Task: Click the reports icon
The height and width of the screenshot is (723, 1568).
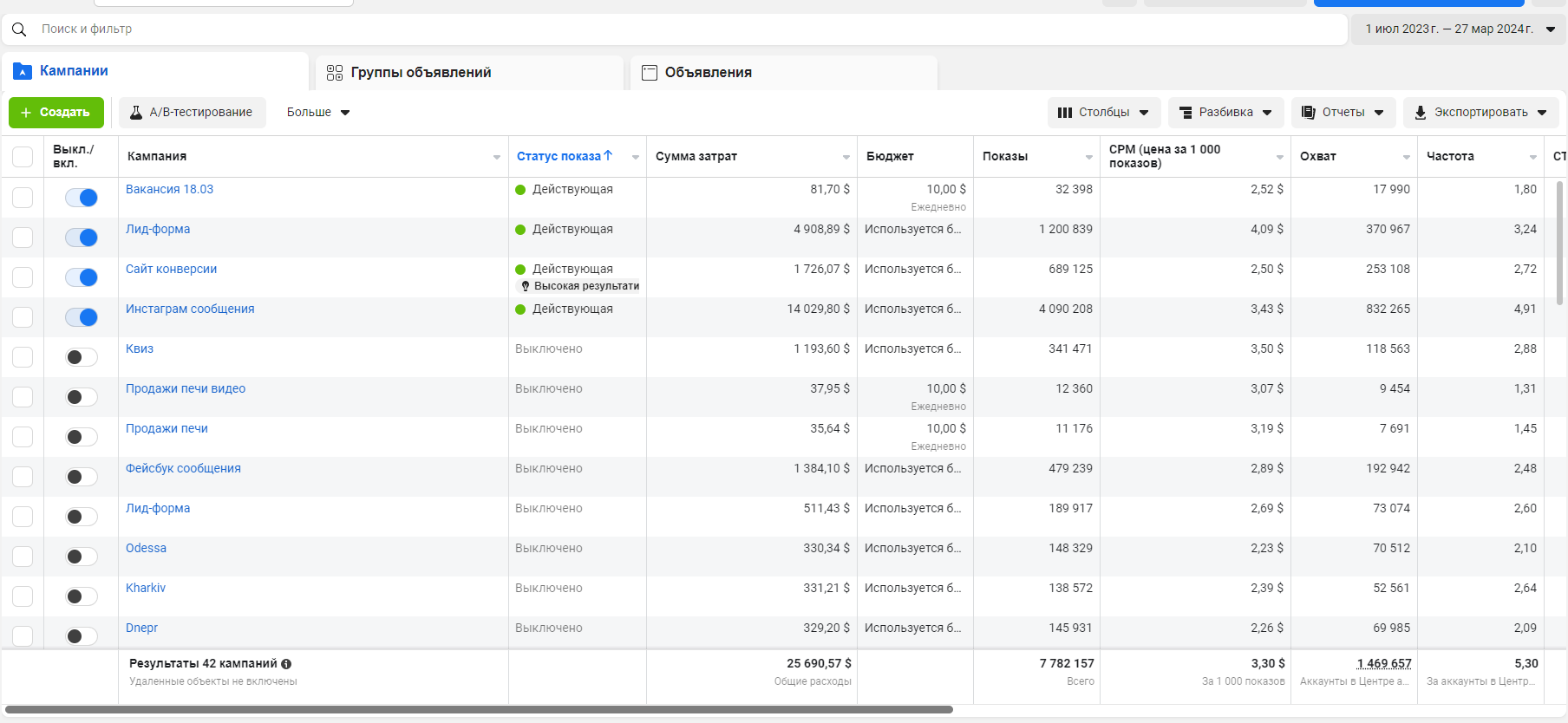Action: [x=1309, y=113]
